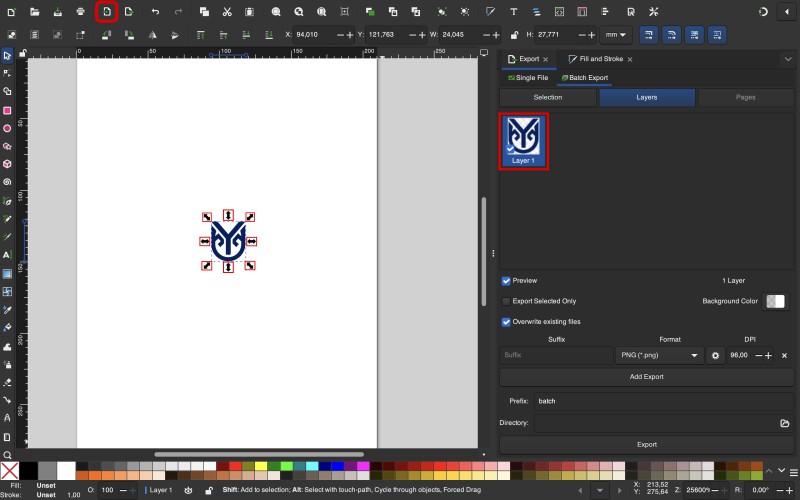Switch to Single File tab
This screenshot has height=500, width=800.
point(528,78)
